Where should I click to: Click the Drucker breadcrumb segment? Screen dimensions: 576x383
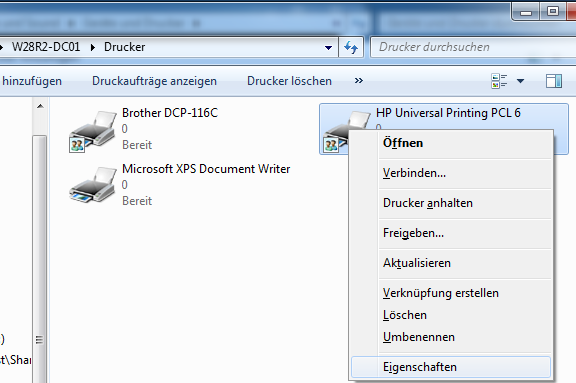tap(125, 47)
